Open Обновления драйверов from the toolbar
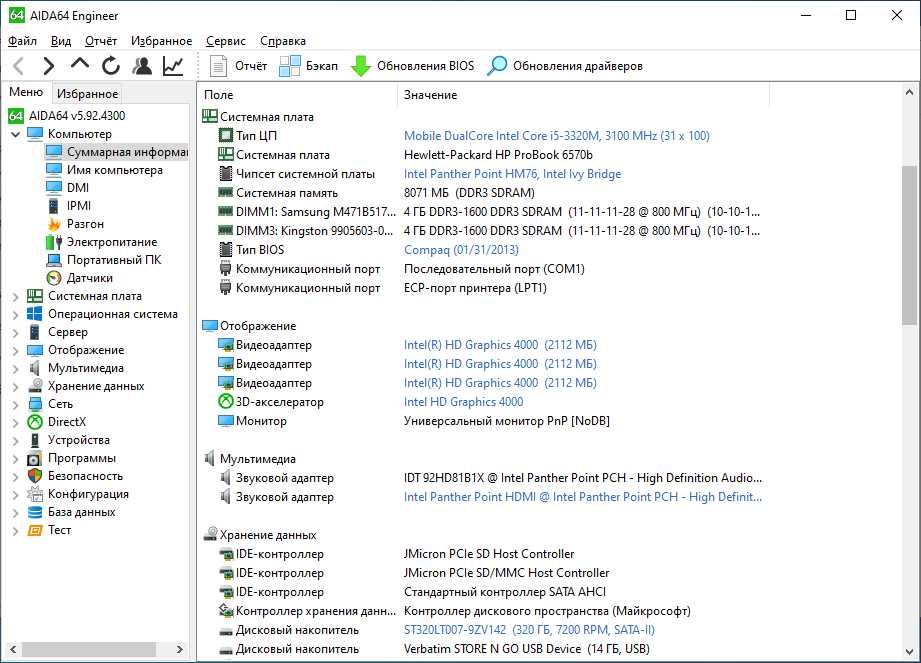The height and width of the screenshot is (663, 921). coord(565,66)
